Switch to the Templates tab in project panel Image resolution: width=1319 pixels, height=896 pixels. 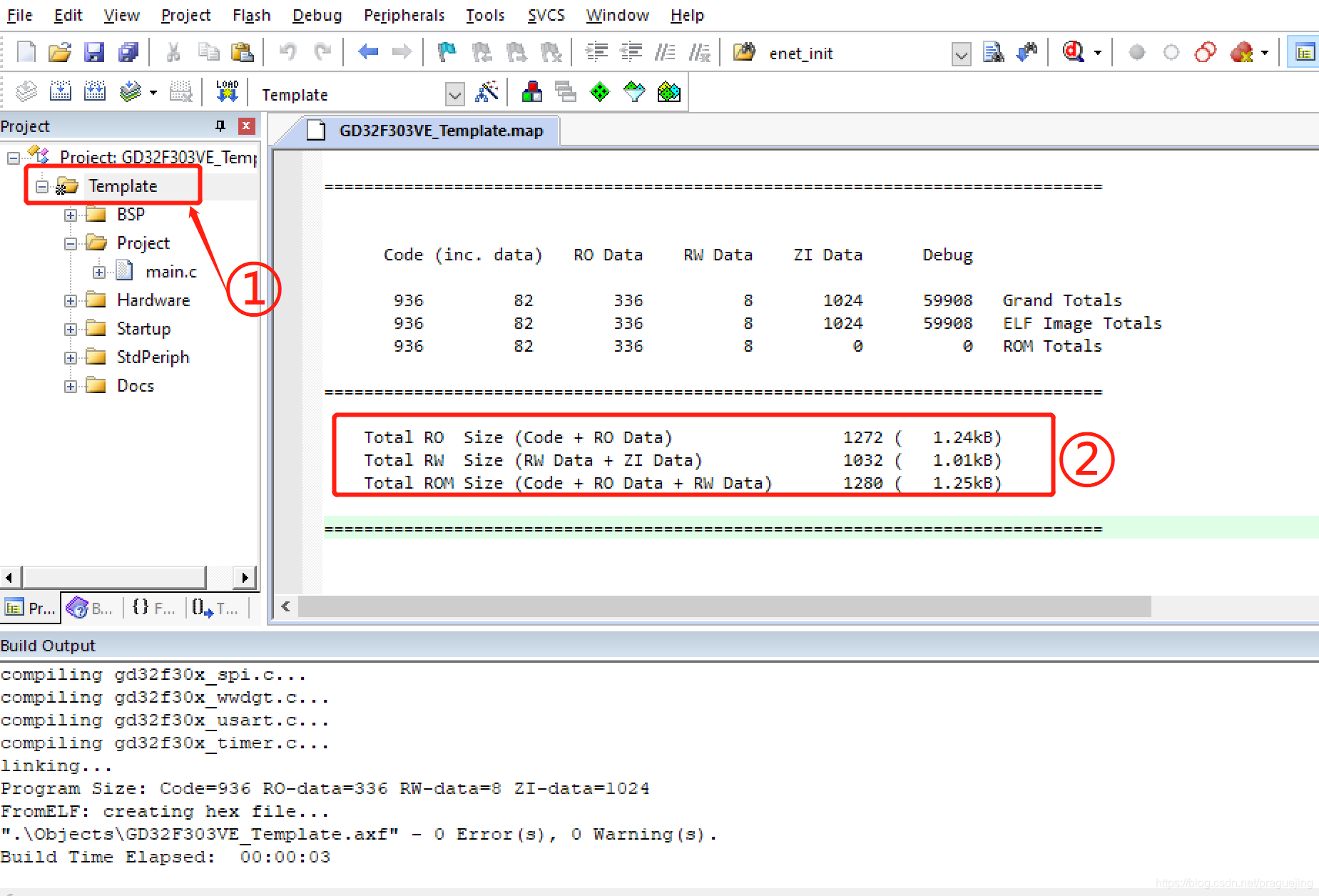(x=215, y=609)
